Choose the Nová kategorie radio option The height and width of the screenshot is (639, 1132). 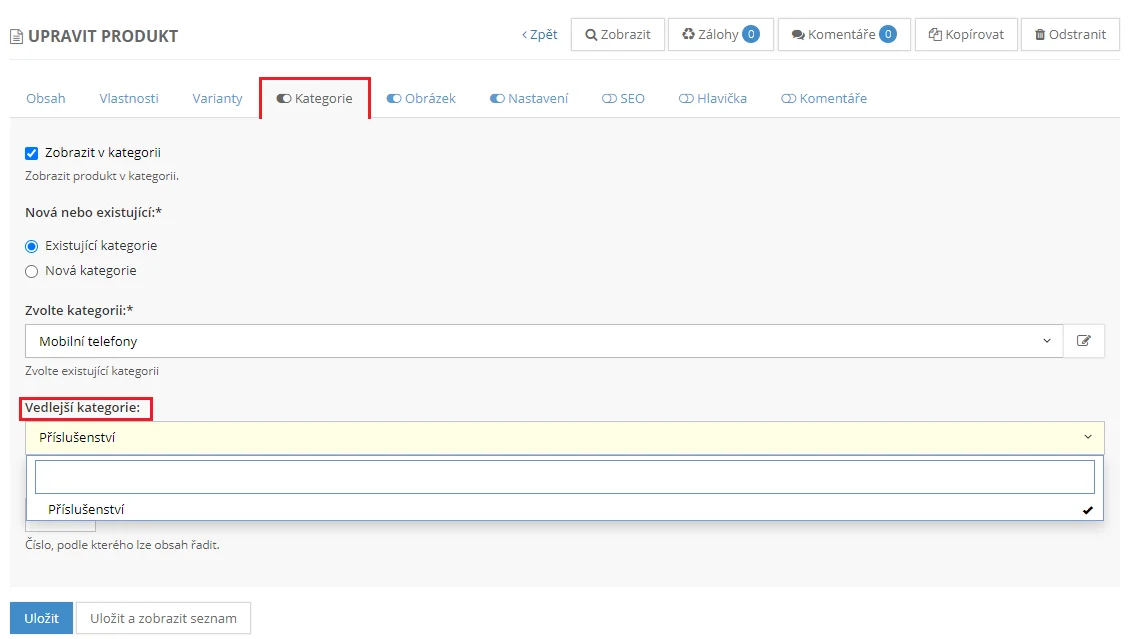31,271
